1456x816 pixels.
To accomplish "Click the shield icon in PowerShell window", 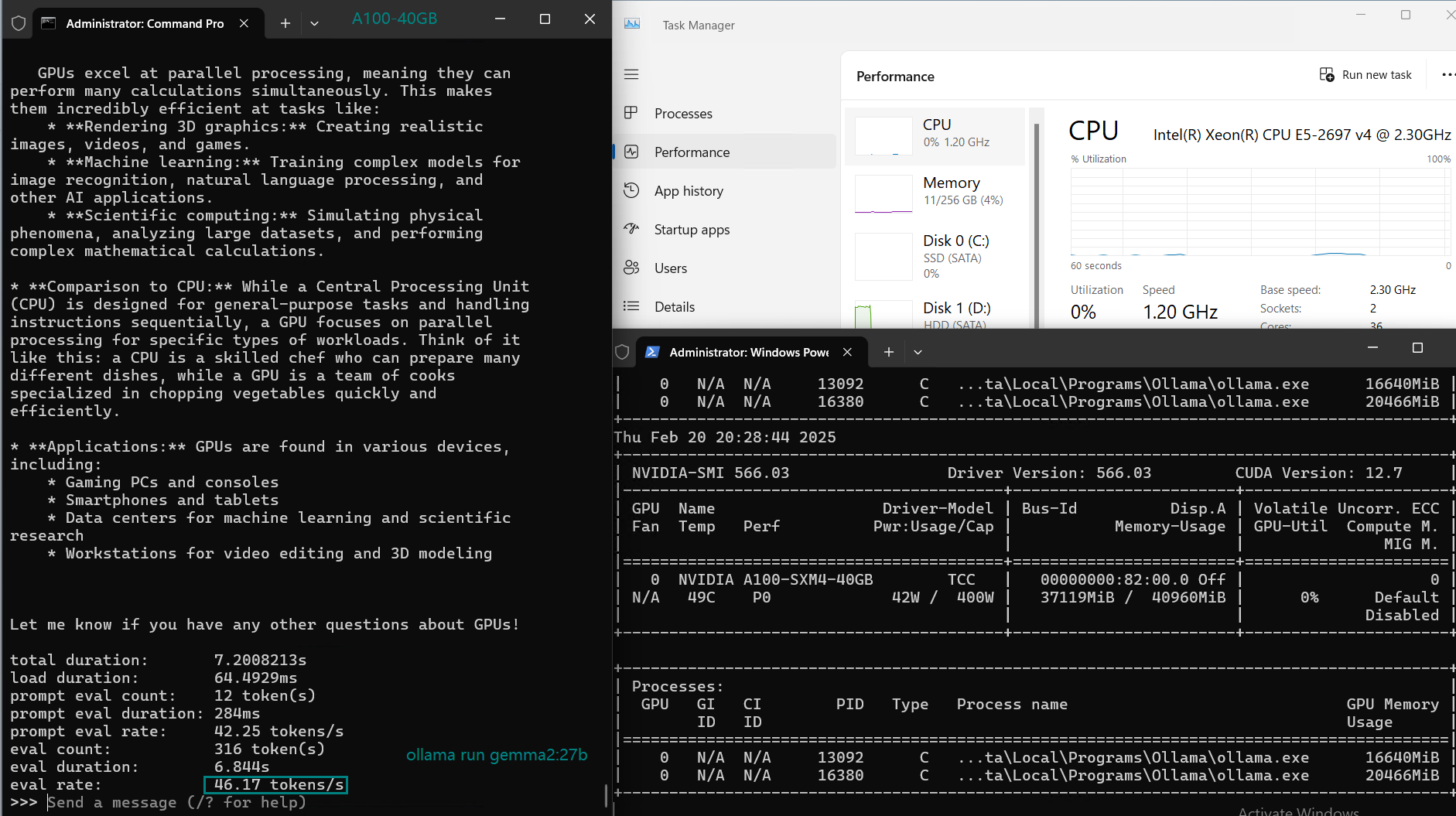I will tap(622, 352).
